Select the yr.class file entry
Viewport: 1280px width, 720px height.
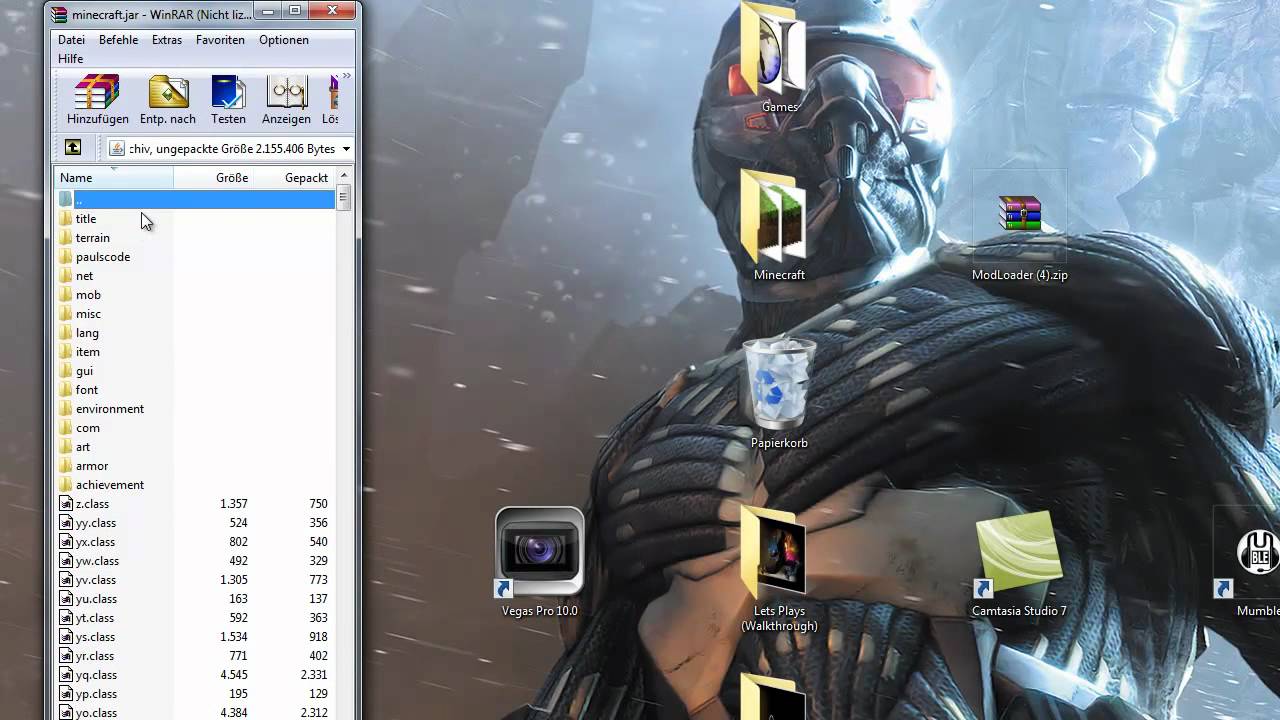click(x=86, y=656)
